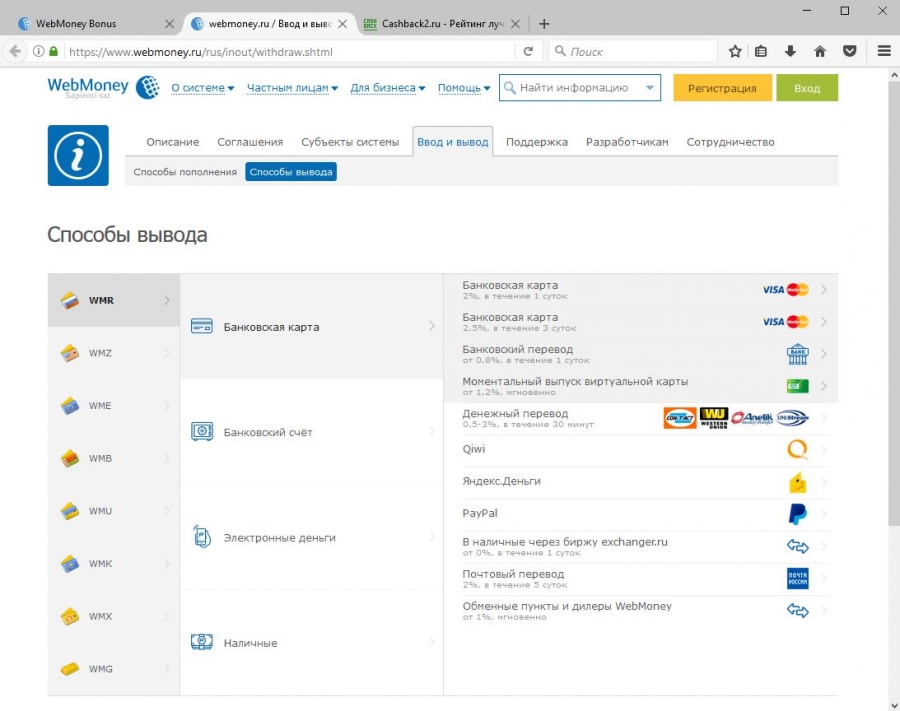Image resolution: width=900 pixels, height=711 pixels.
Task: Click the Qiwi logo icon
Action: coord(797,450)
